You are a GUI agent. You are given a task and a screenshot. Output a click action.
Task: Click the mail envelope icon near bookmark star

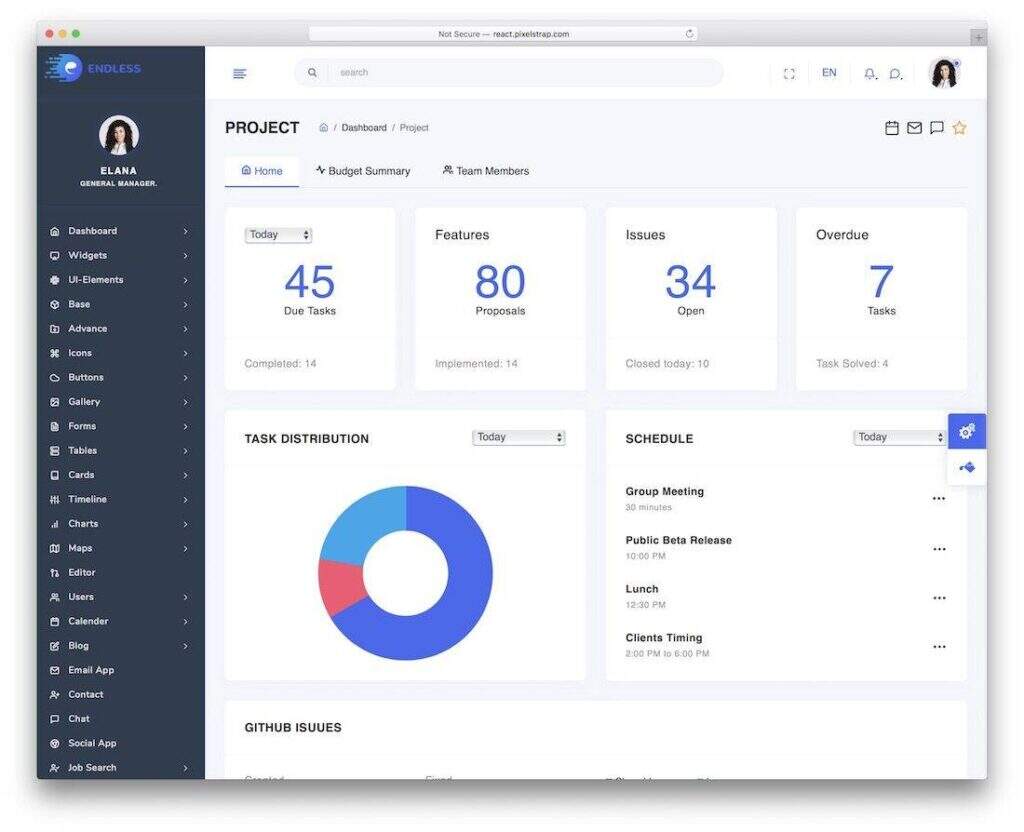tap(914, 128)
